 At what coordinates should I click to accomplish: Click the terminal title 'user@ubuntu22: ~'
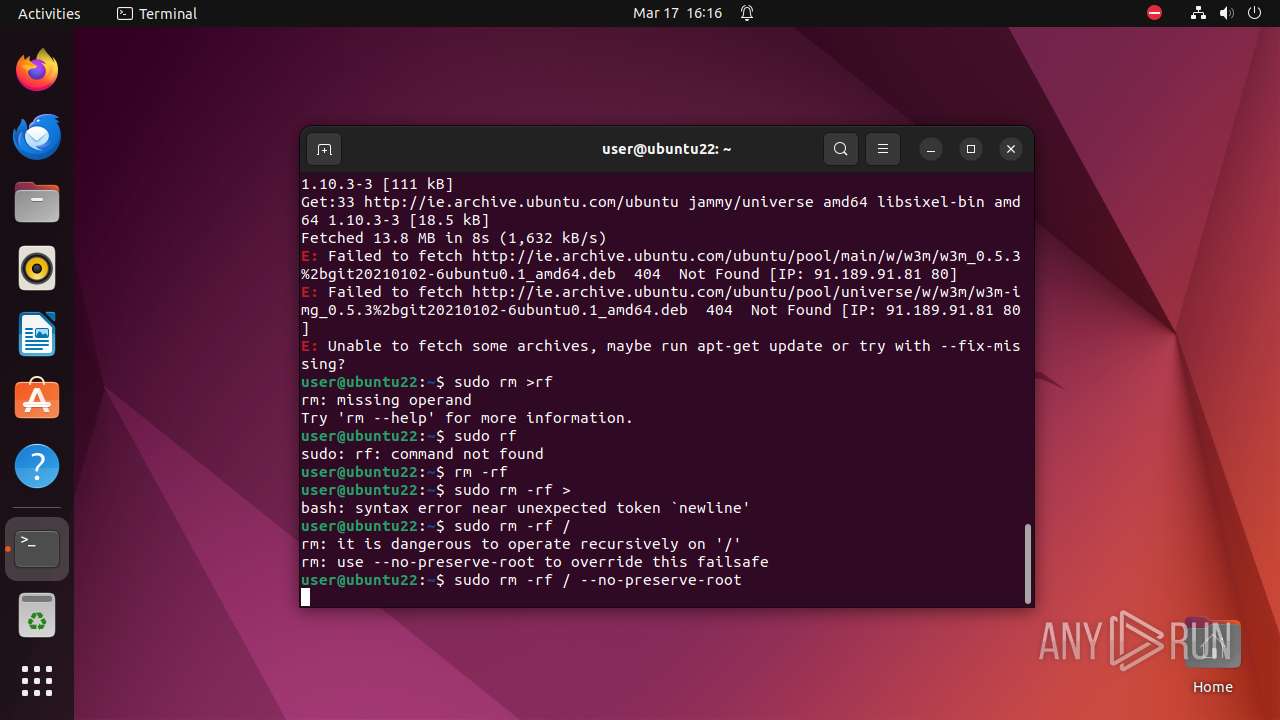click(x=666, y=149)
